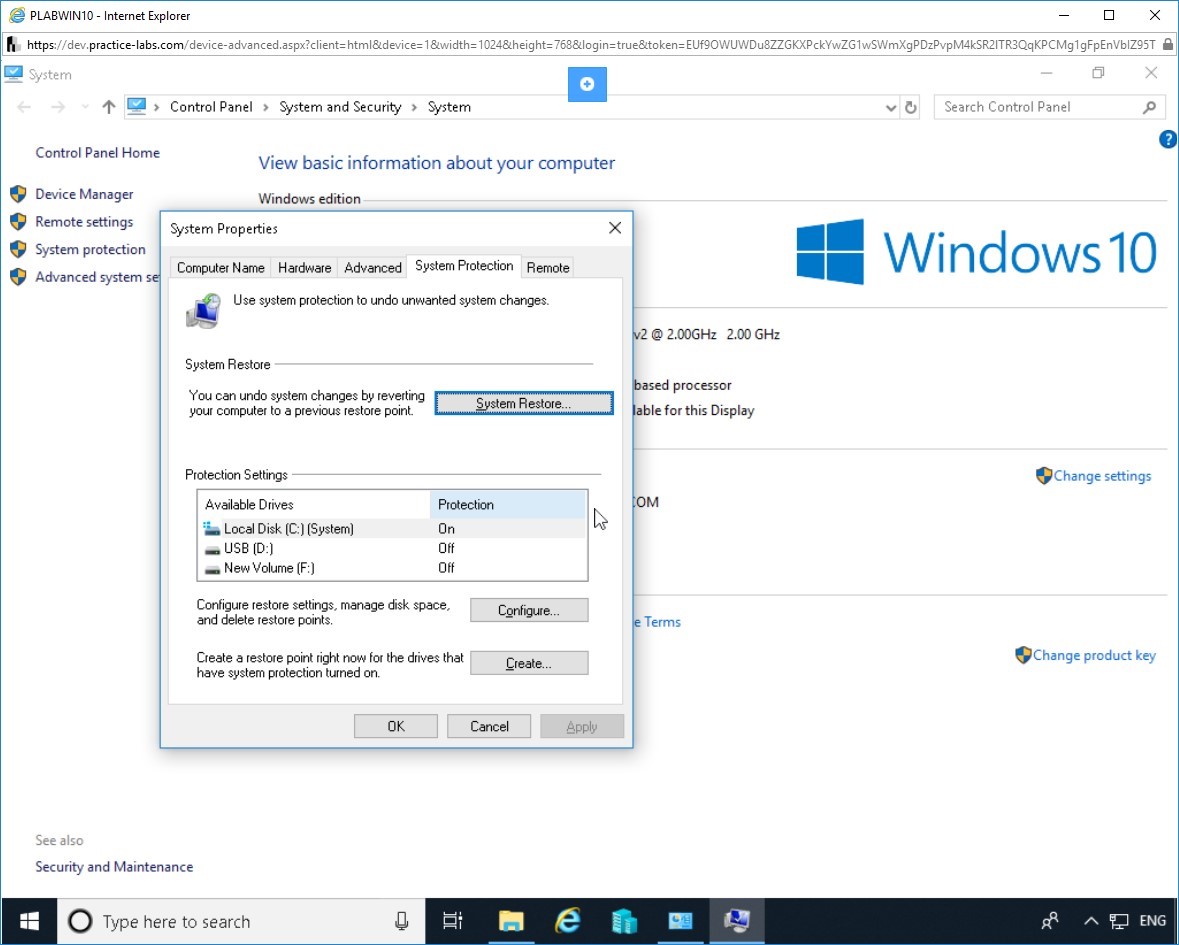The image size is (1179, 945).
Task: Click the computer icon in address bar
Action: (137, 107)
